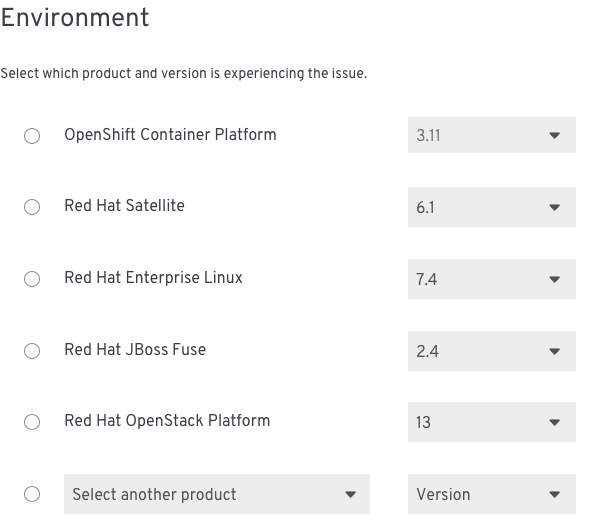
Task: Open the 3.11 version dropdown for OpenShift
Action: point(492,135)
